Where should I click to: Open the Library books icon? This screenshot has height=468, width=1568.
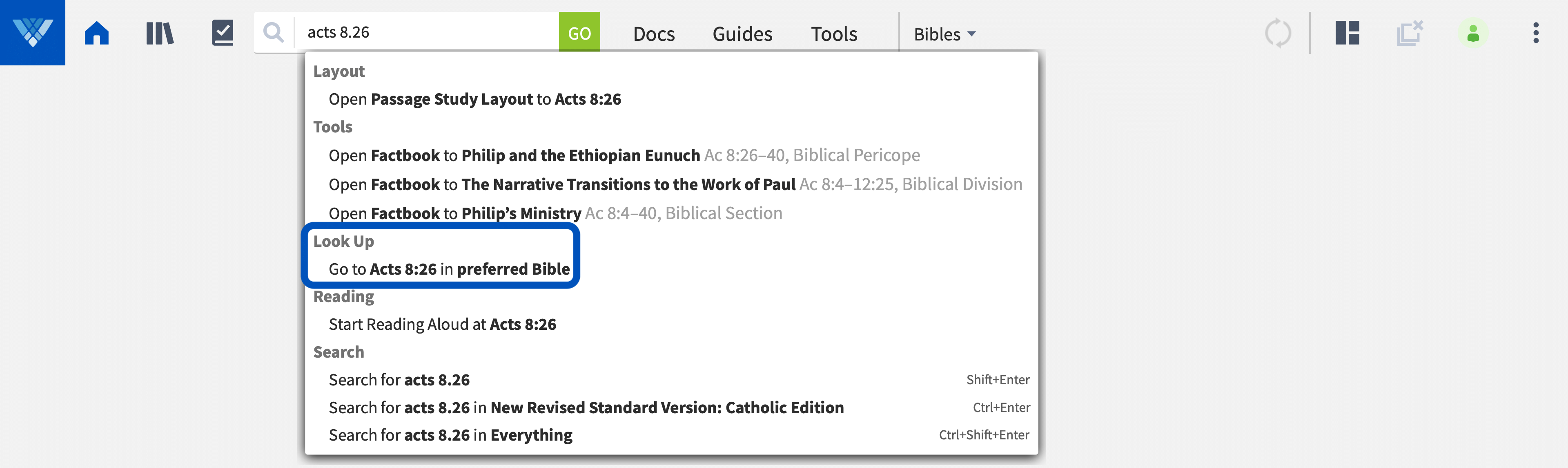pos(160,33)
